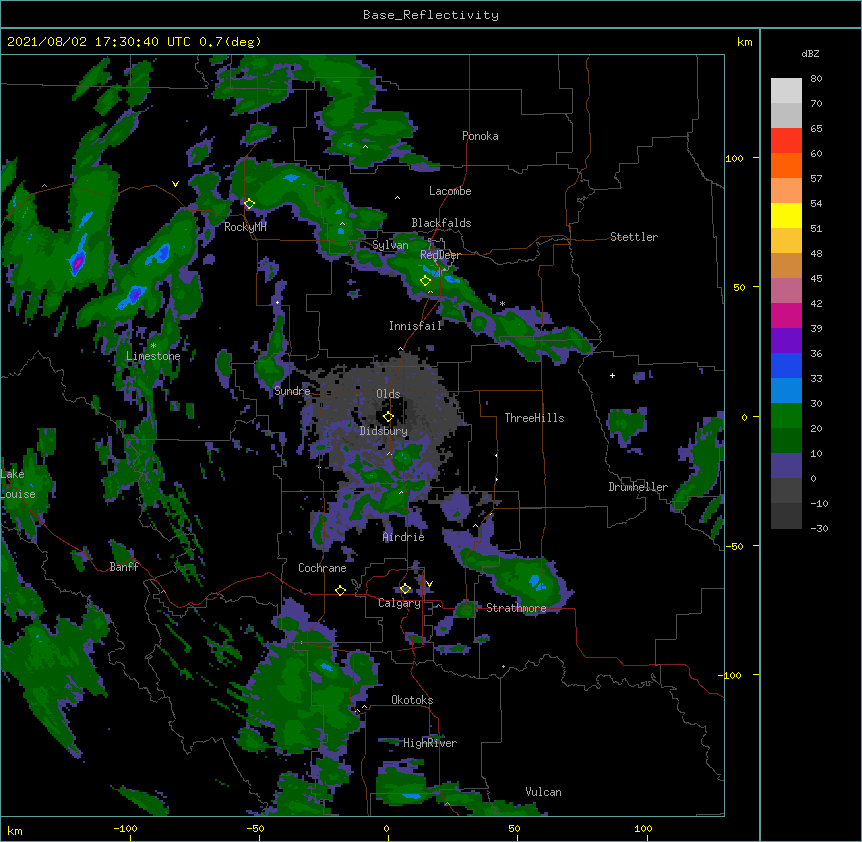
Task: Click the Airdrie city label
Action: [403, 537]
